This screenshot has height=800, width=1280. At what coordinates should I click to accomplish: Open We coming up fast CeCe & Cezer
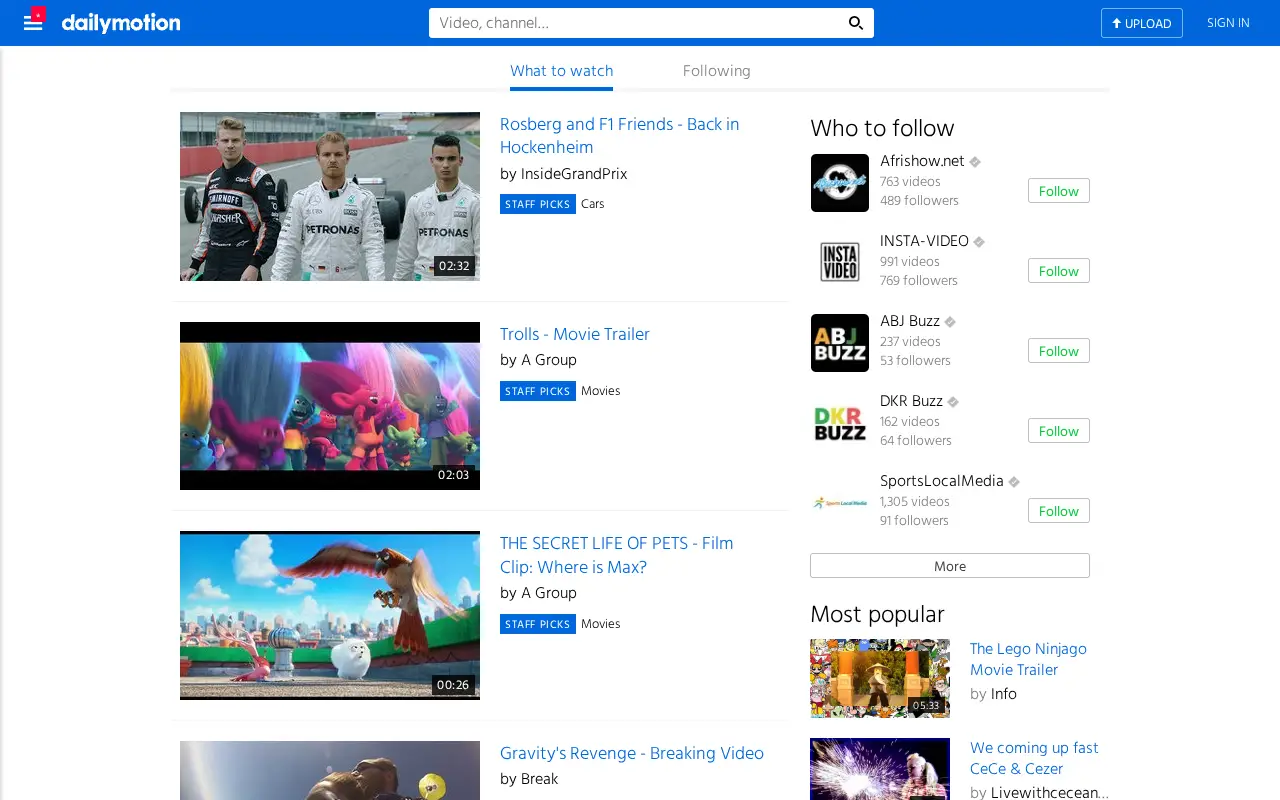tap(1034, 758)
